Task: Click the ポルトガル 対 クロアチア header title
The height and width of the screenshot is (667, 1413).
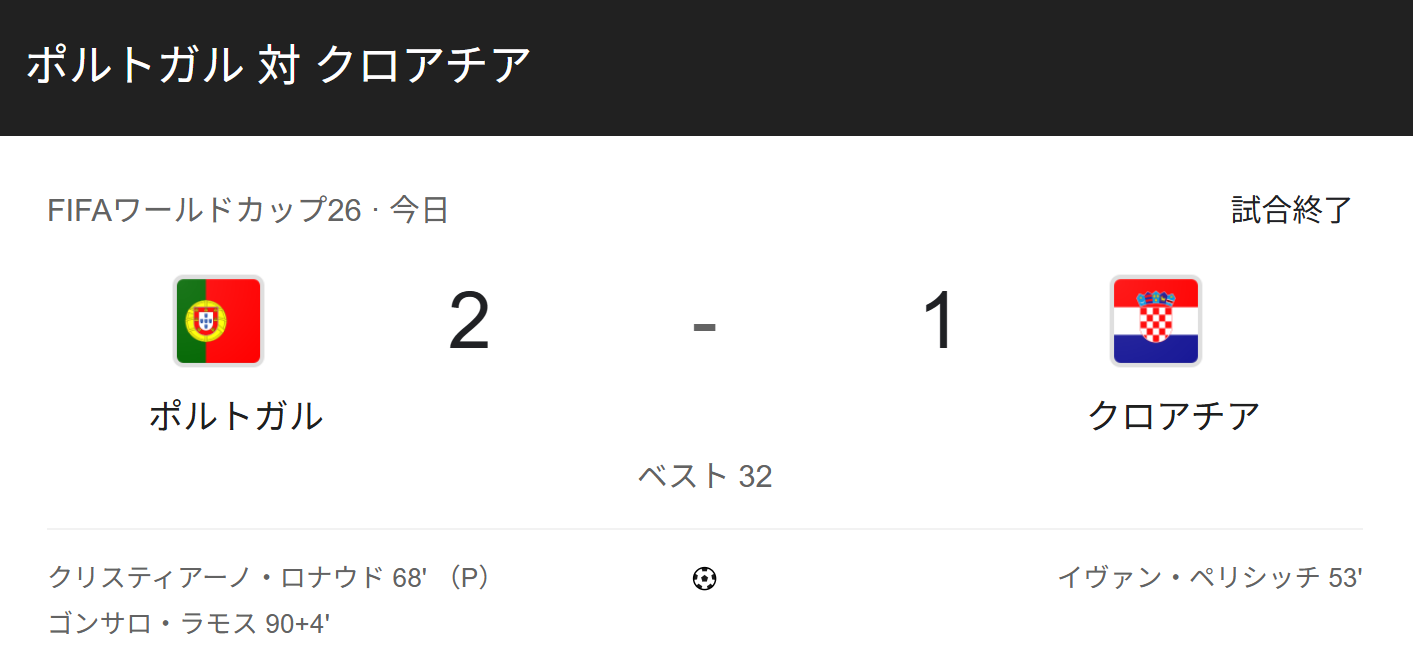Action: pos(278,65)
